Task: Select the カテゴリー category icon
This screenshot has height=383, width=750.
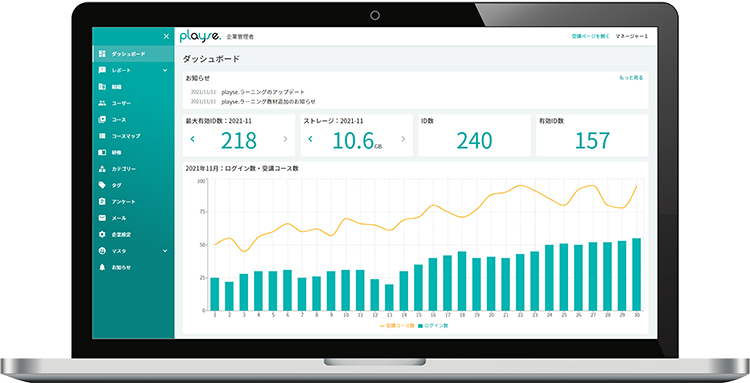Action: [x=102, y=169]
